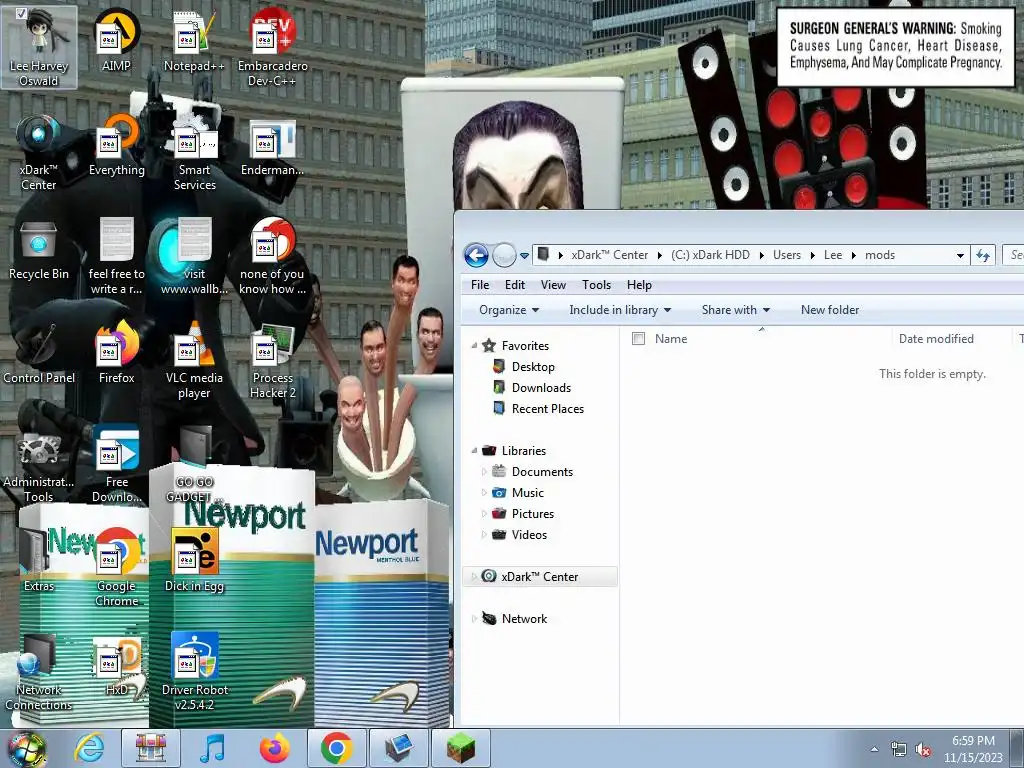Open the address bar history dropdown arrow

[x=960, y=255]
